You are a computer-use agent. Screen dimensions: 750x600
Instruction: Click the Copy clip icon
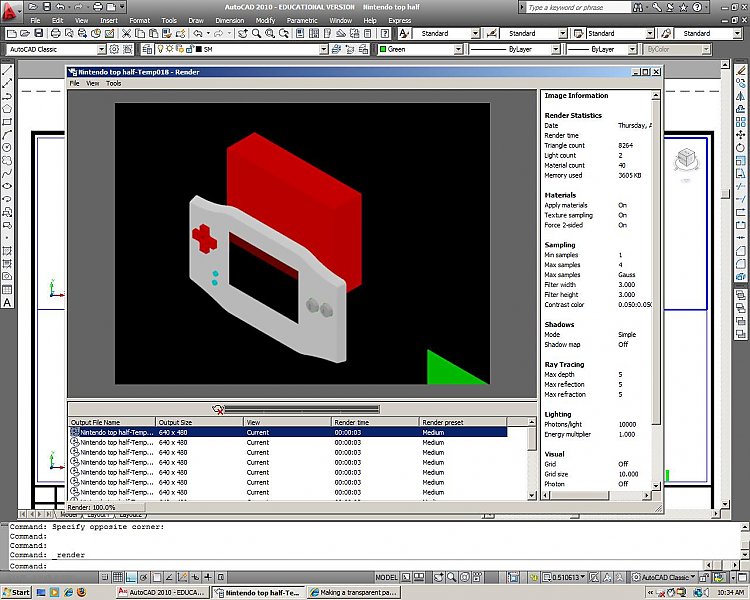pyautogui.click(x=140, y=33)
